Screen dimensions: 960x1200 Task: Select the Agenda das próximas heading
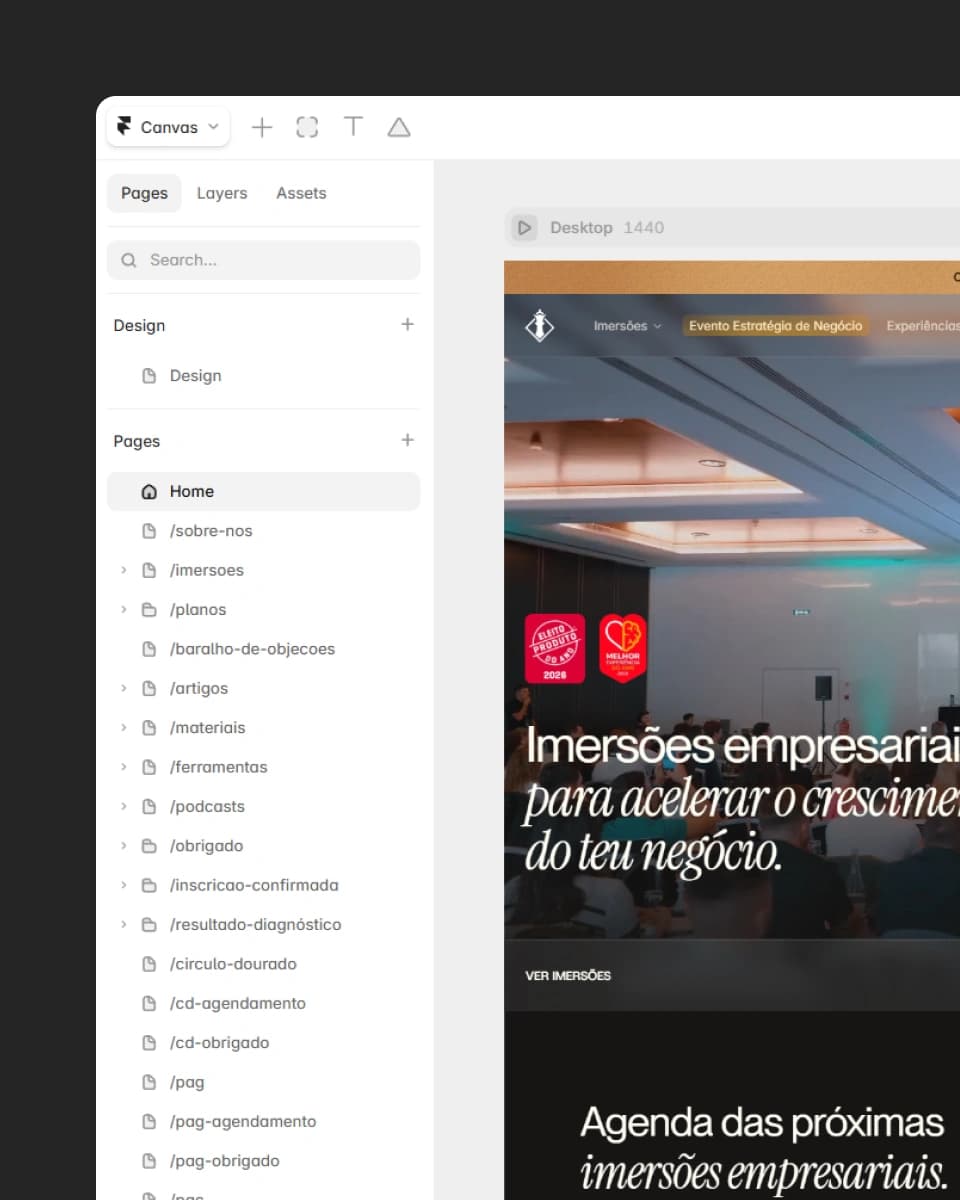[762, 1123]
